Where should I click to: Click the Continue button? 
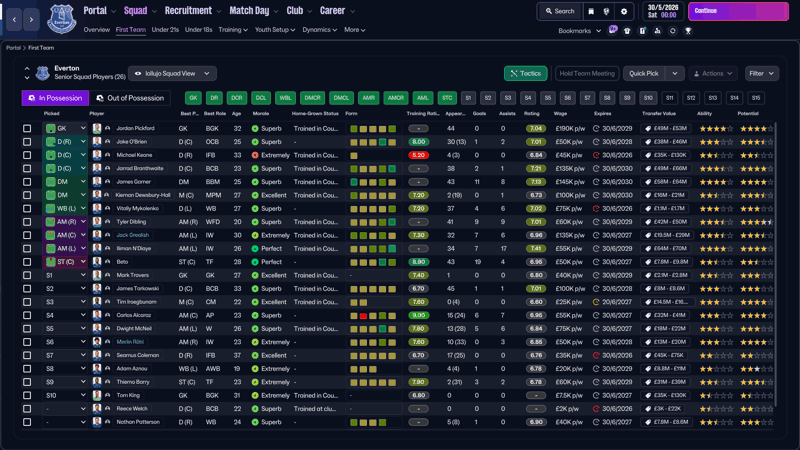(738, 11)
